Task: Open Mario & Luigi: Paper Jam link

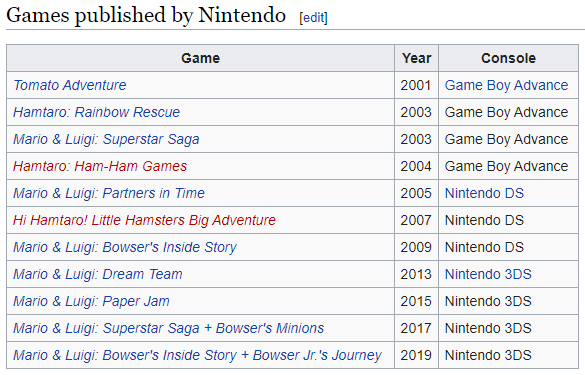Action: 91,301
